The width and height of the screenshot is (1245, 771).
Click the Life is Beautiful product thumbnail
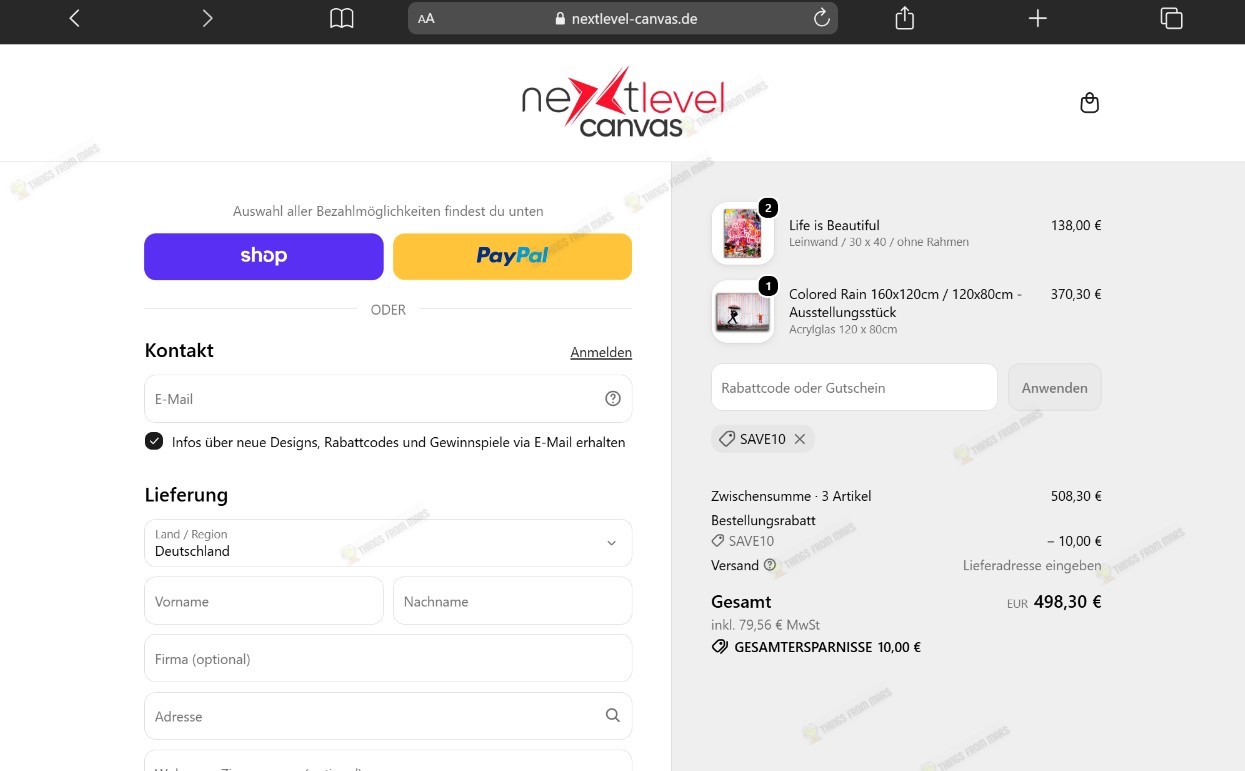[742, 233]
